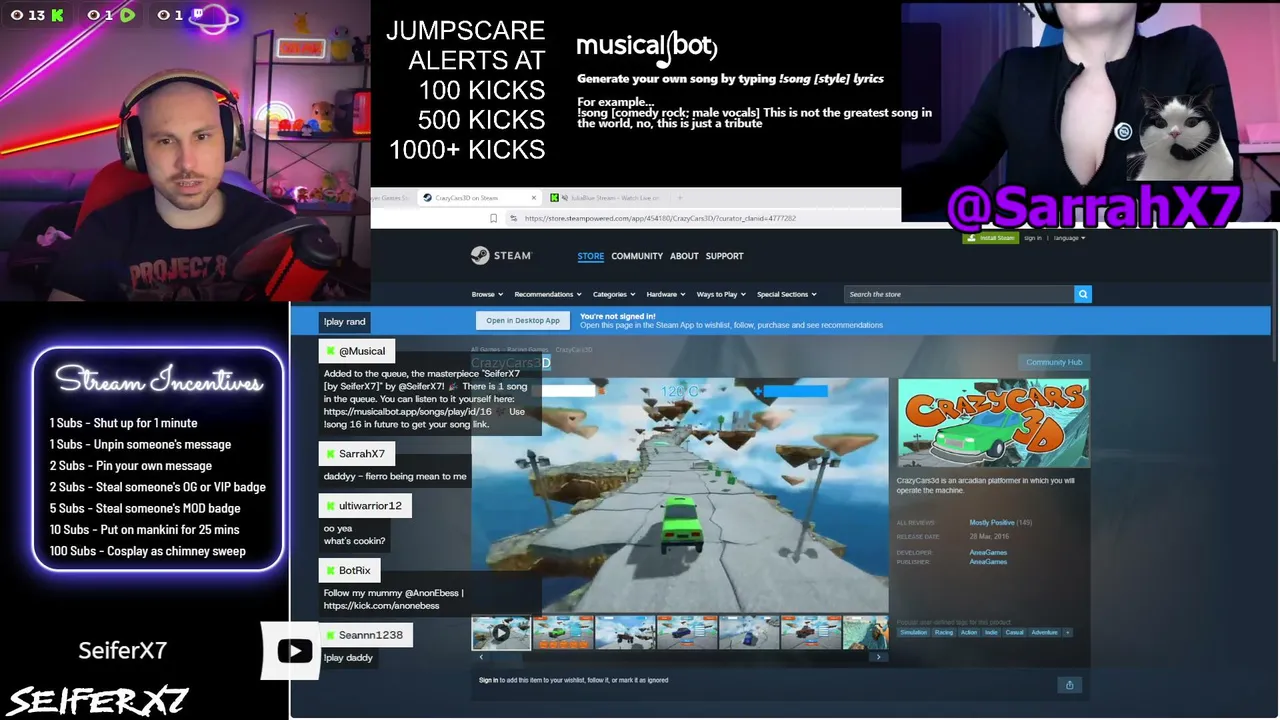Open the COMMUNITY menu
This screenshot has height=720, width=1280.
coord(637,256)
